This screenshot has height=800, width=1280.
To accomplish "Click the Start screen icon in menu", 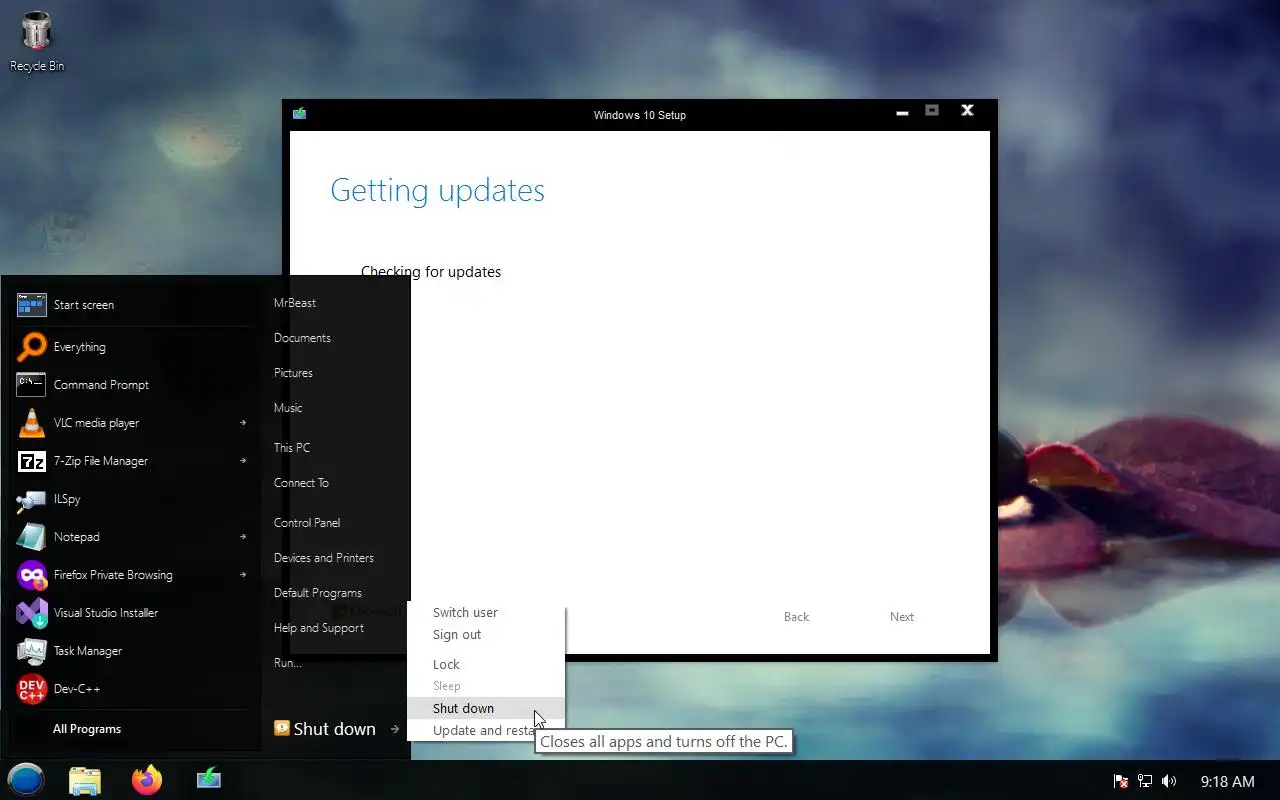I will point(32,305).
